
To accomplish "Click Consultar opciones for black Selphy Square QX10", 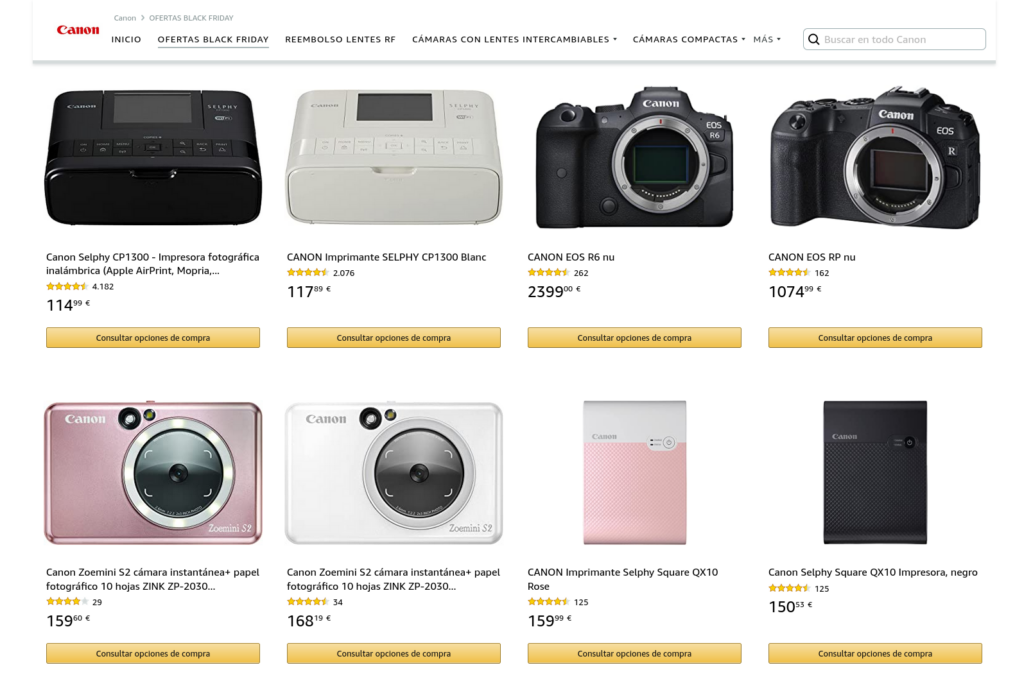I will tap(875, 654).
